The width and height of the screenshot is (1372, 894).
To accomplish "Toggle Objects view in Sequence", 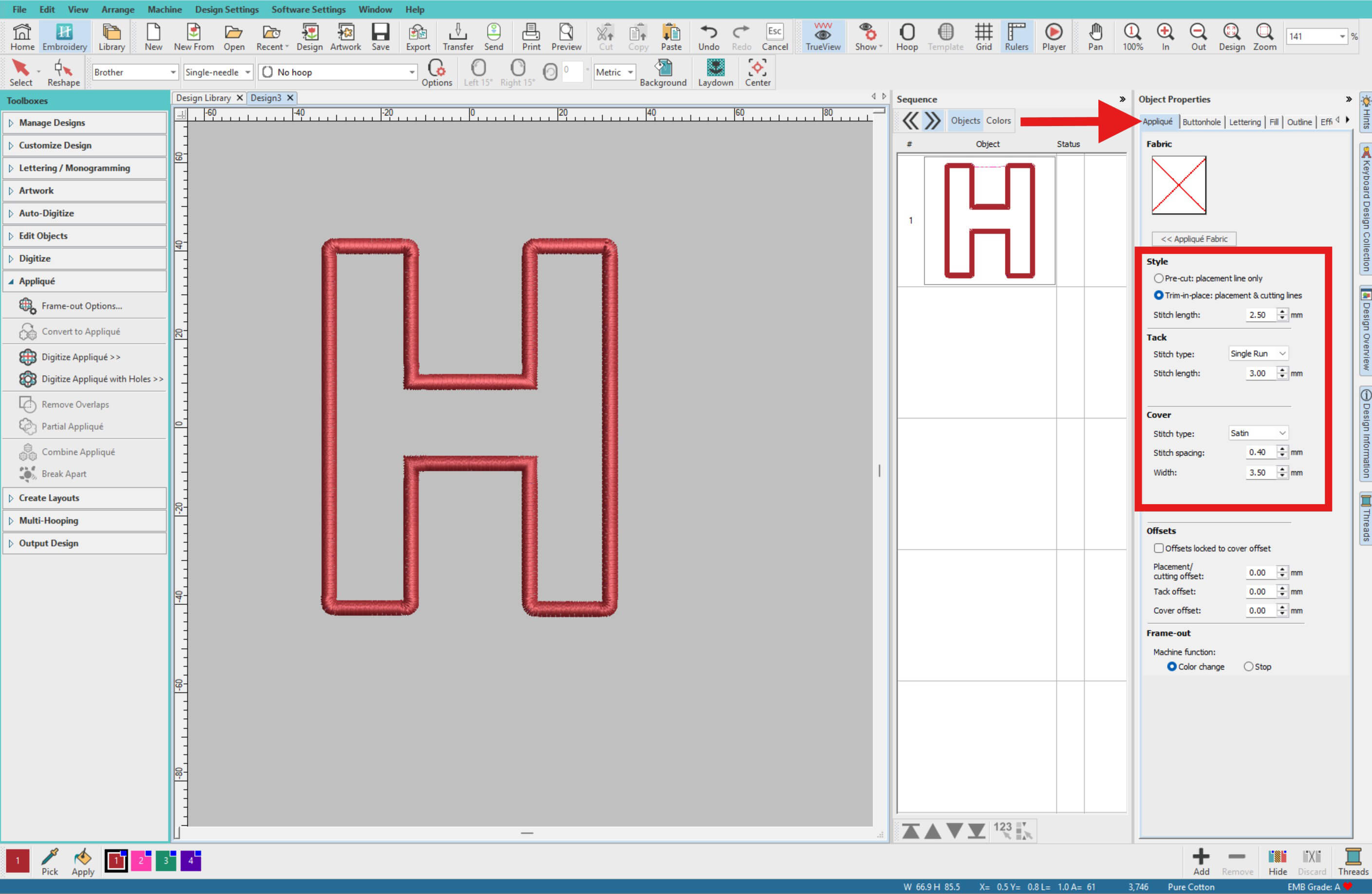I will click(965, 121).
